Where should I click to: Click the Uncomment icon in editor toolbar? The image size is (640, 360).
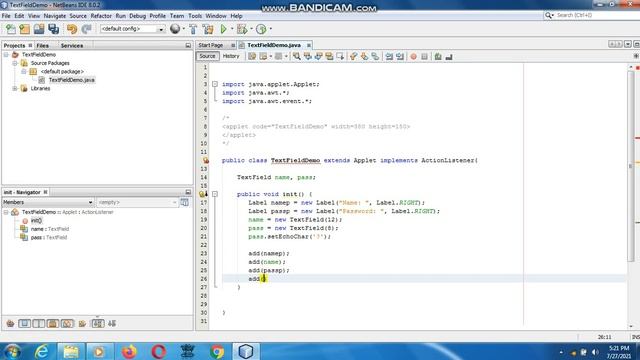coord(449,56)
